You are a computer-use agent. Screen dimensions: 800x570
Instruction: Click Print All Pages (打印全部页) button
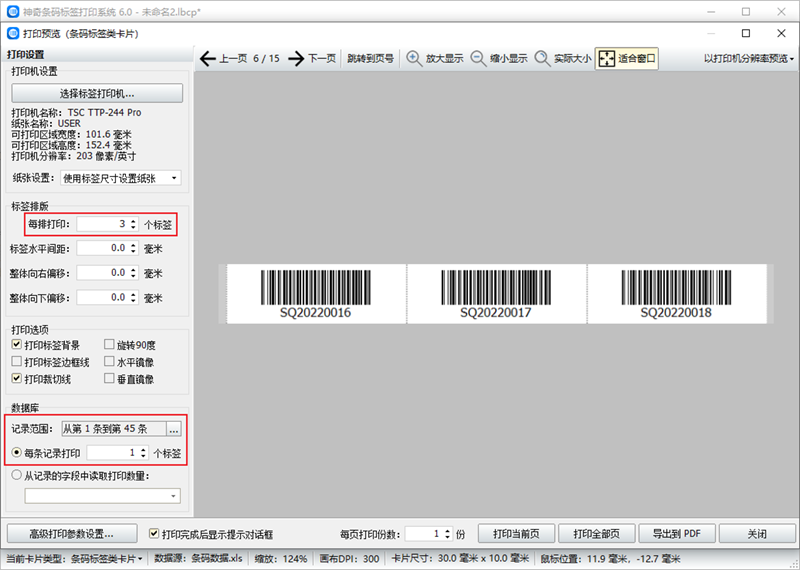pos(597,534)
